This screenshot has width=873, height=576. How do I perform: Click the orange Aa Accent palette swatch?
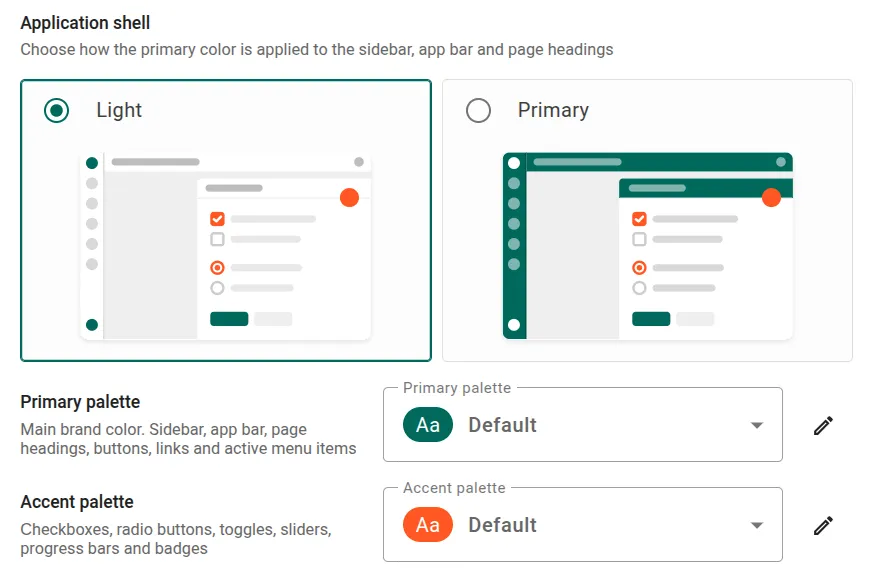pyautogui.click(x=428, y=525)
